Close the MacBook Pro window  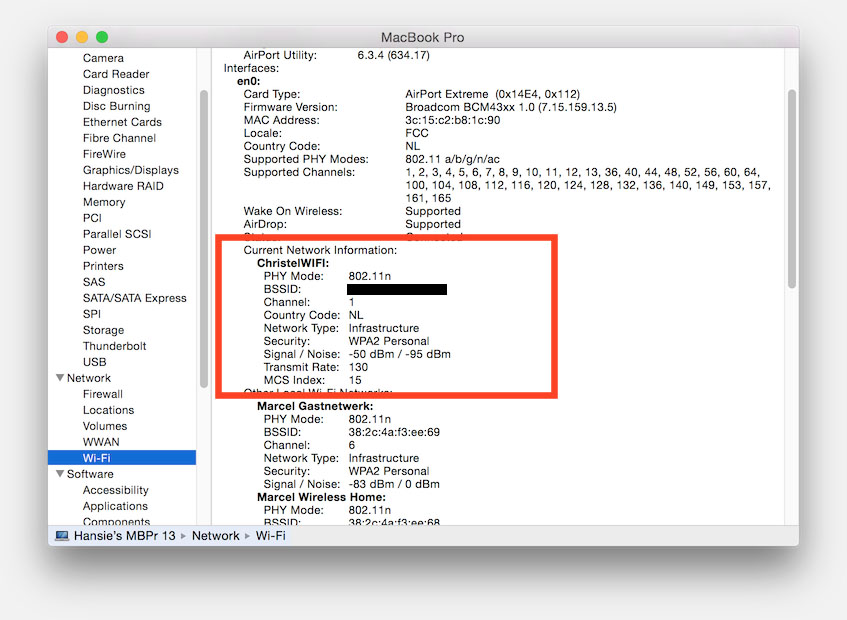[x=62, y=37]
